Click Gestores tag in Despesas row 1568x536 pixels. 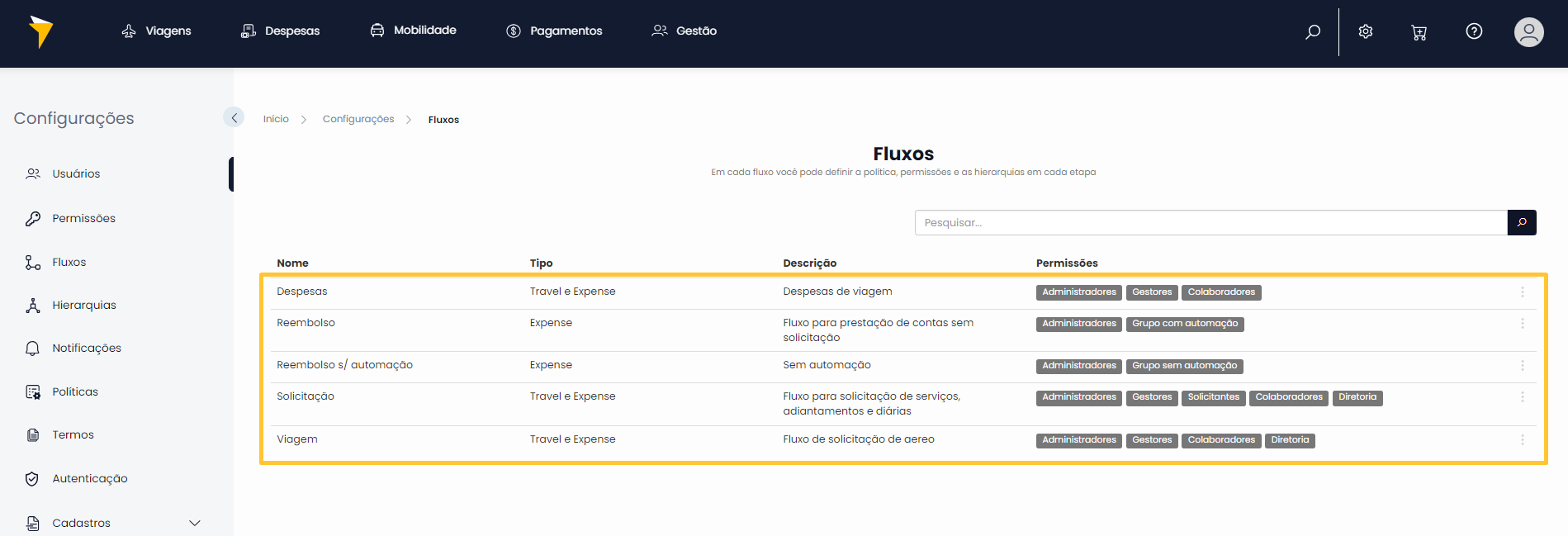tap(1152, 292)
